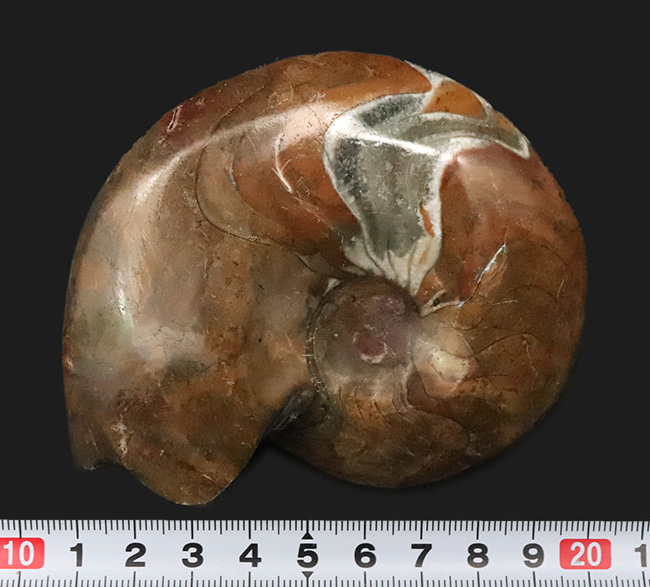Click the number 1 after red 20
This screenshot has height=587, width=650.
click(640, 555)
